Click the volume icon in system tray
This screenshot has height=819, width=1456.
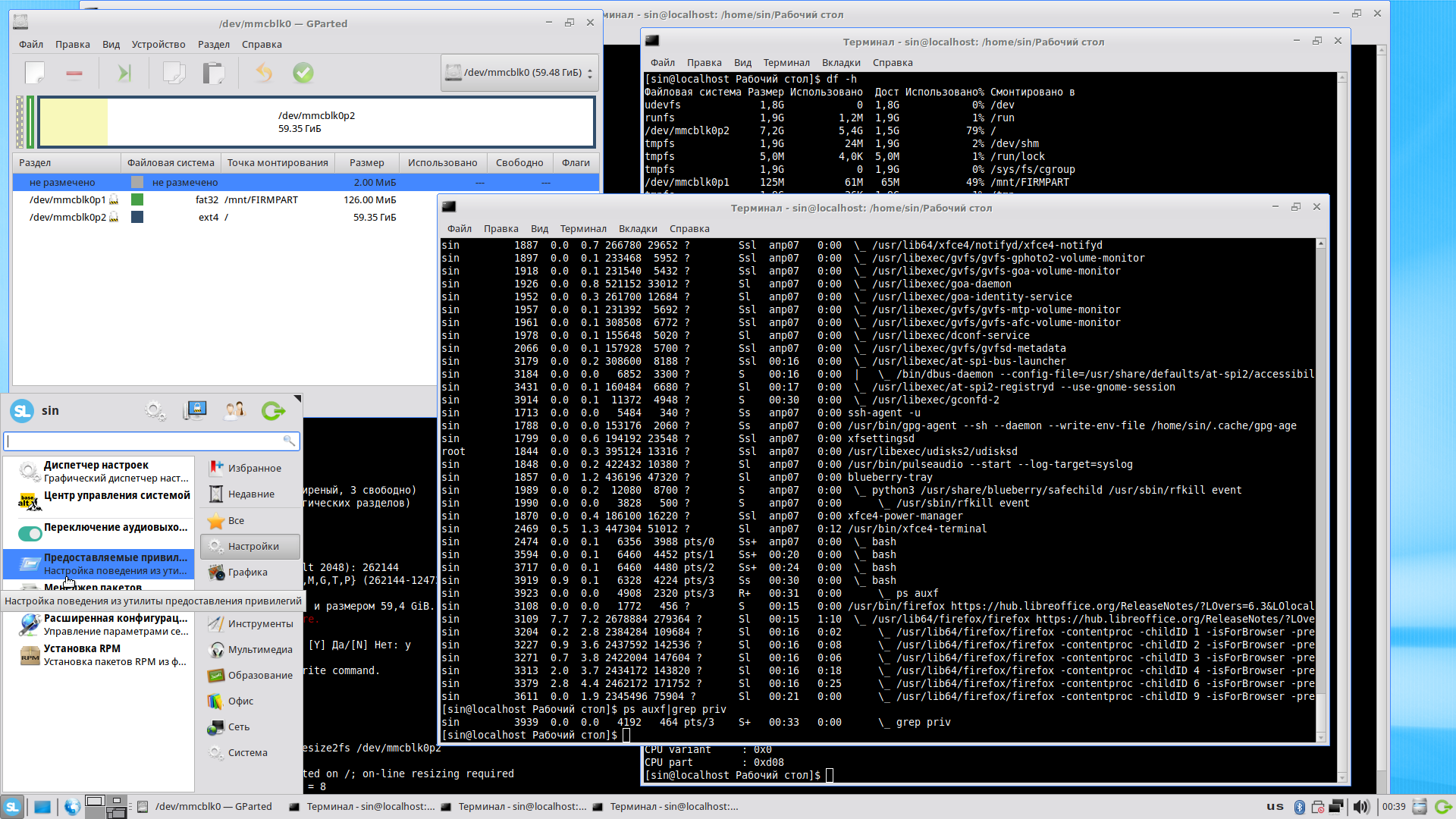(x=1361, y=806)
